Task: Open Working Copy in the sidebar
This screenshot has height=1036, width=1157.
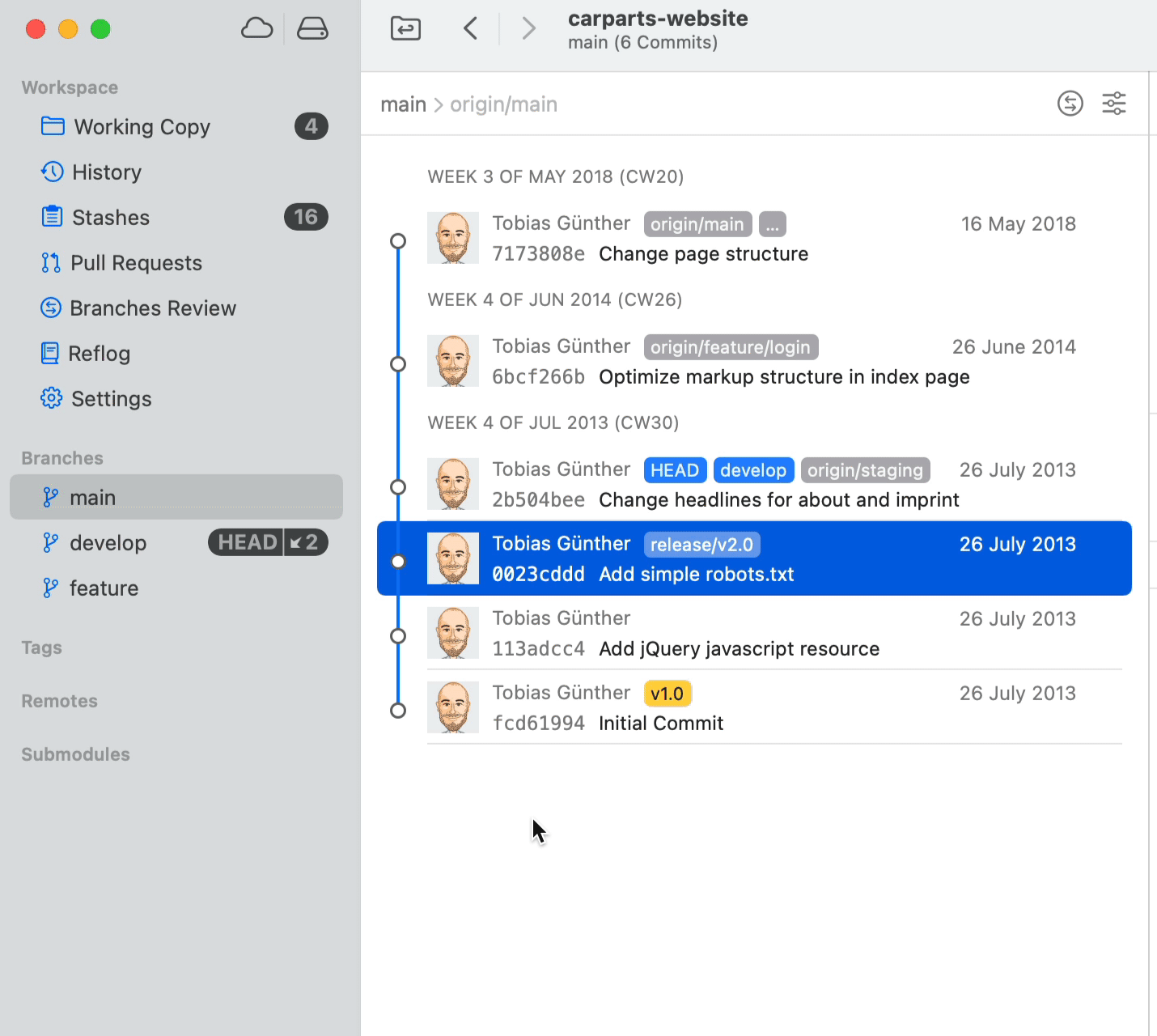Action: click(x=142, y=127)
